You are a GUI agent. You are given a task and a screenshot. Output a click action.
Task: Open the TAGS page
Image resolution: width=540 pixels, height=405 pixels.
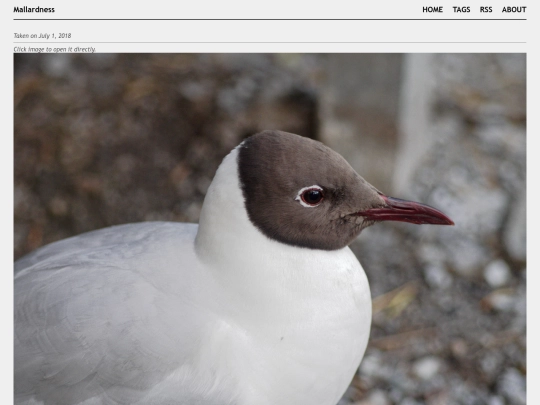coord(461,10)
